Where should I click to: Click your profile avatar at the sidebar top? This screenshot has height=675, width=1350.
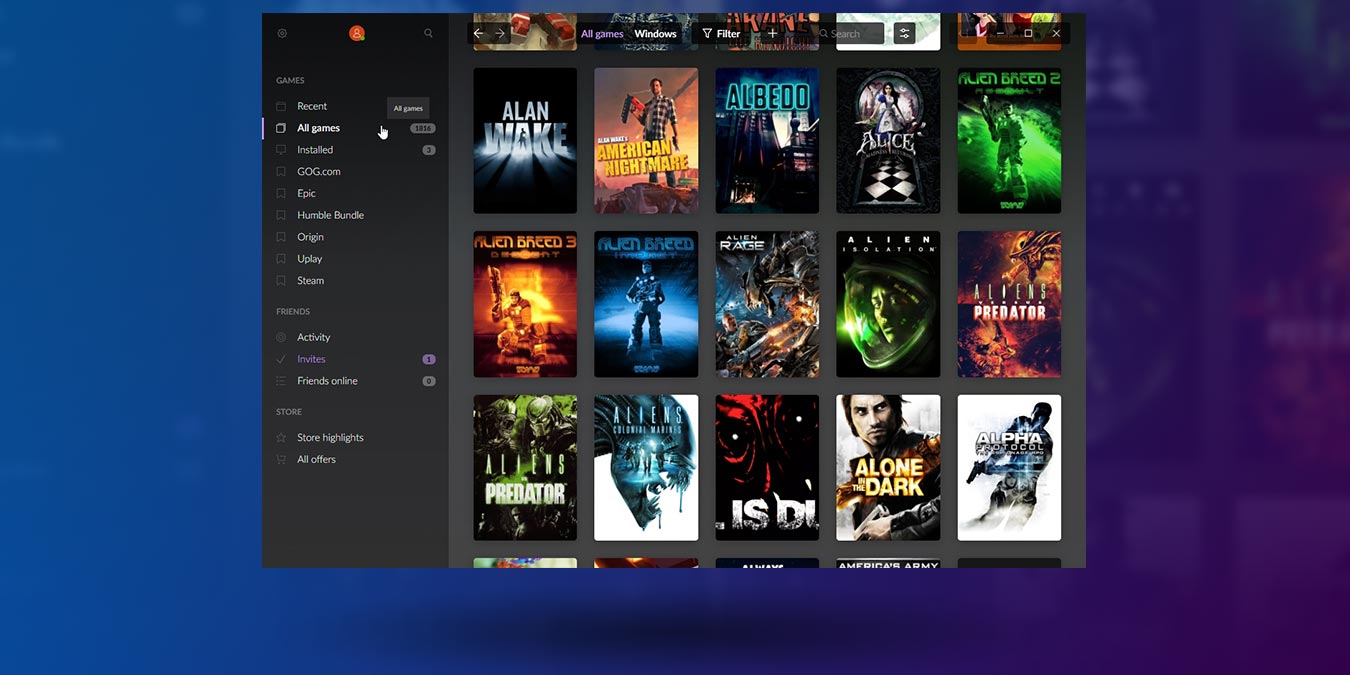tap(356, 33)
